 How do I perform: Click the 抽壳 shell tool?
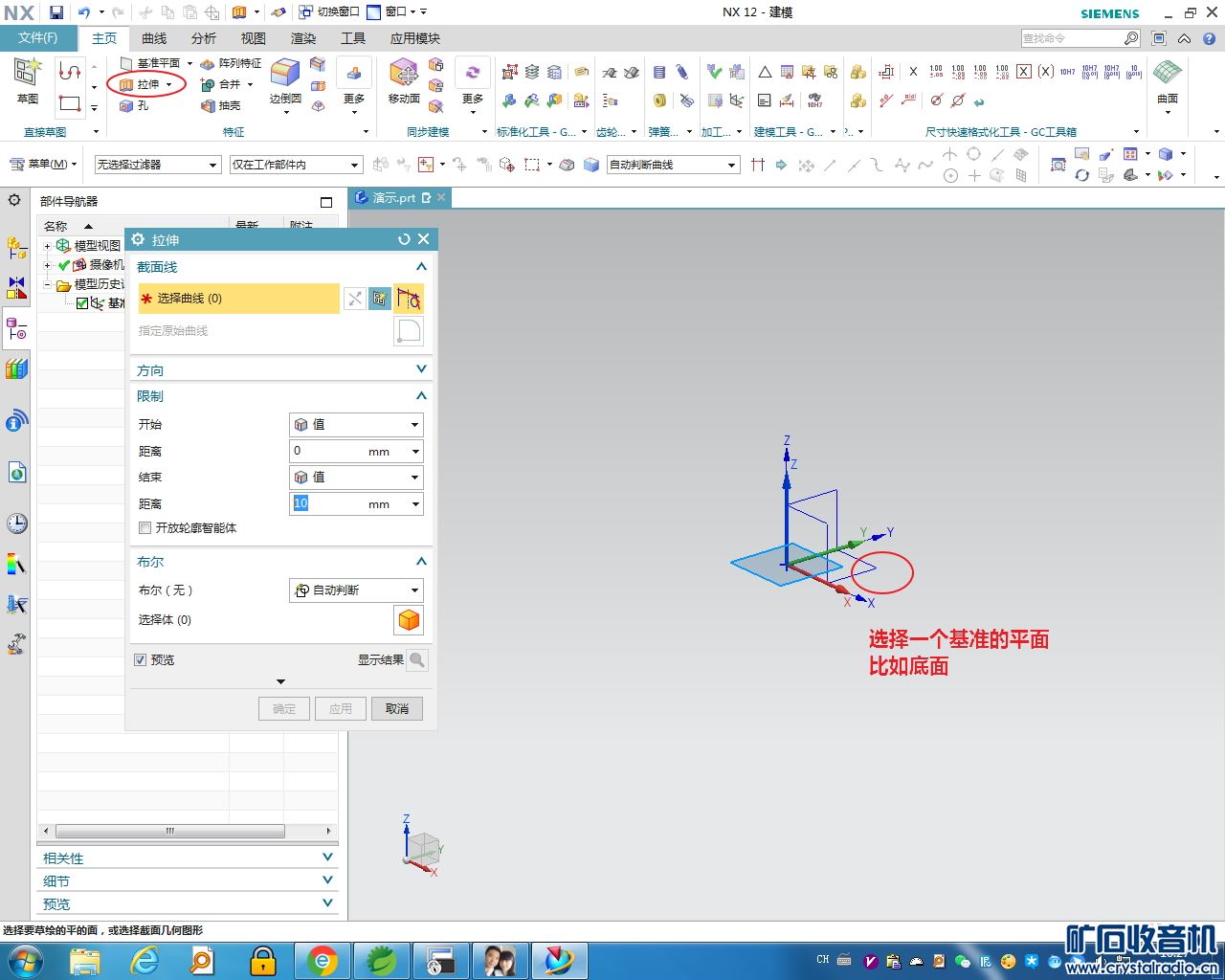pos(221,105)
